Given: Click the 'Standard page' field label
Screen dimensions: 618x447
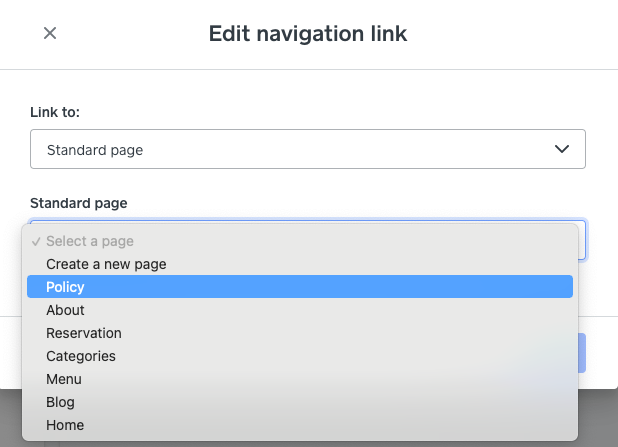Looking at the screenshot, I should (x=79, y=203).
